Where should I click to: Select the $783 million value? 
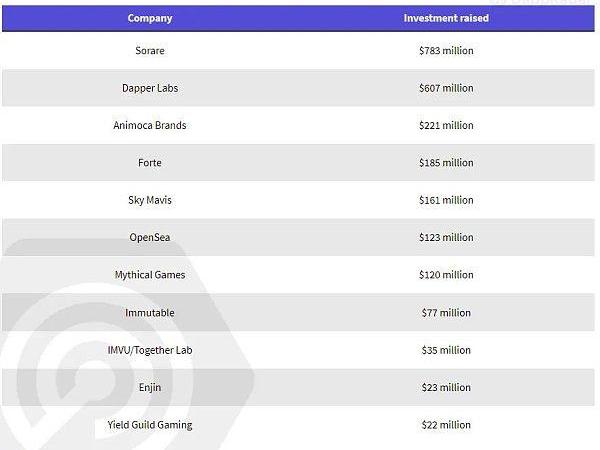pyautogui.click(x=446, y=51)
